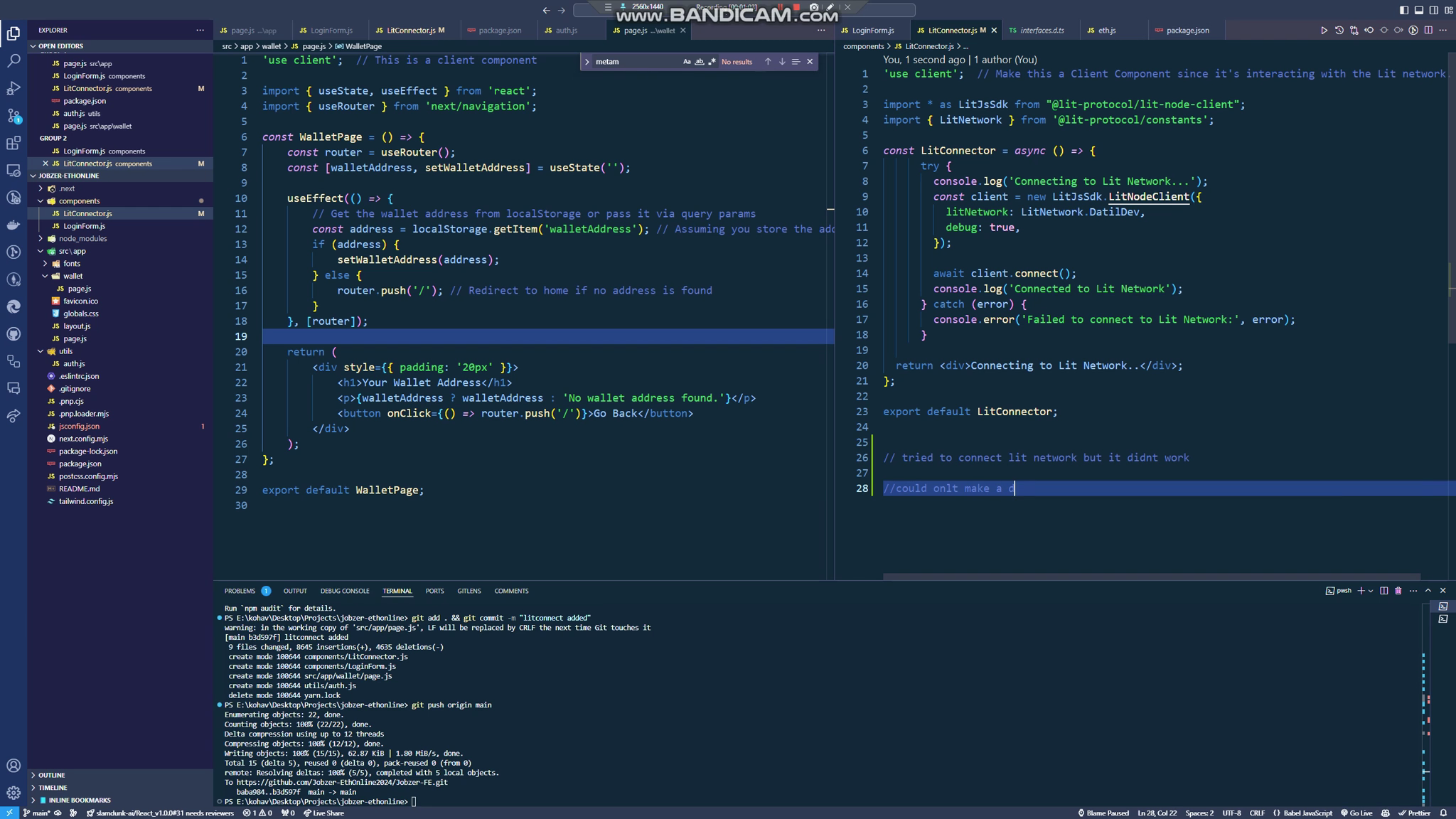
Task: Switch to the GitLens panel tab
Action: (x=469, y=591)
